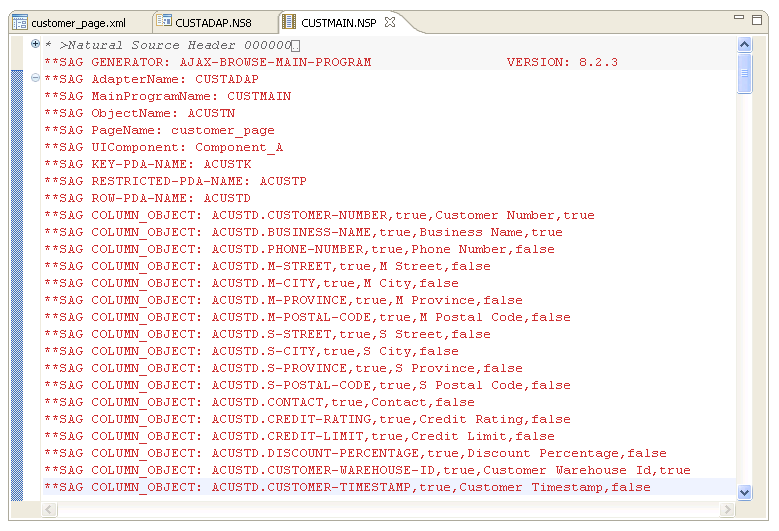Viewport: 779px width, 531px height.
Task: Open the CUSTADAP.NS8 tab
Action: (x=213, y=22)
